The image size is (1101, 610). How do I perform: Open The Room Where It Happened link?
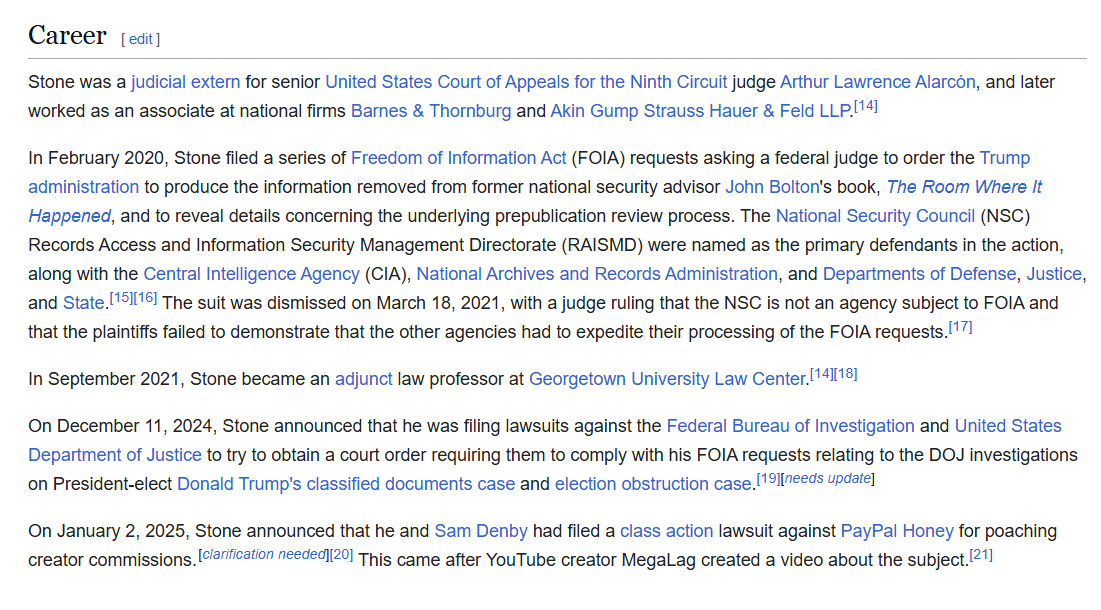click(964, 187)
